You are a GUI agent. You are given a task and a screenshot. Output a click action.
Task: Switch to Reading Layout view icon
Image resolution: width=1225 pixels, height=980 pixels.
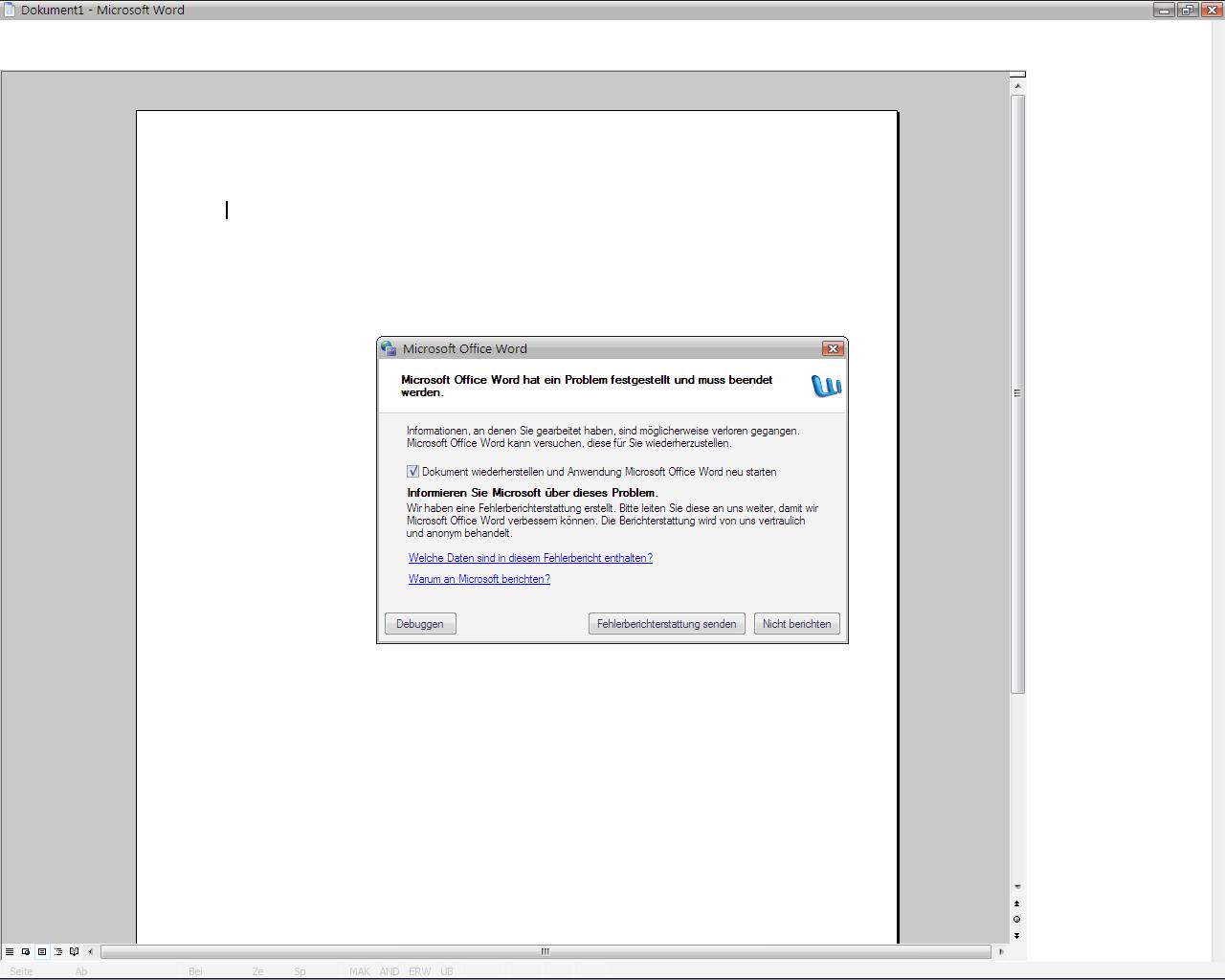(75, 951)
